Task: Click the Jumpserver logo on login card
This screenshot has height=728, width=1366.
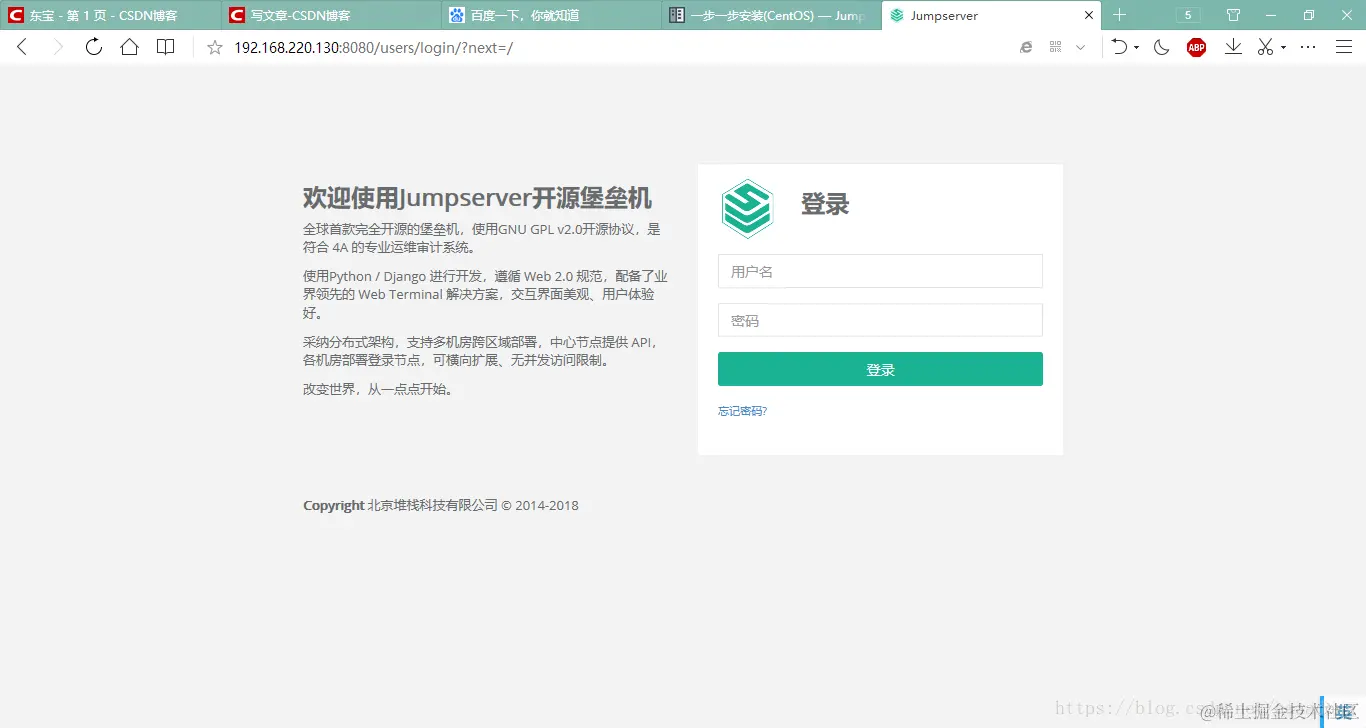Action: point(747,208)
